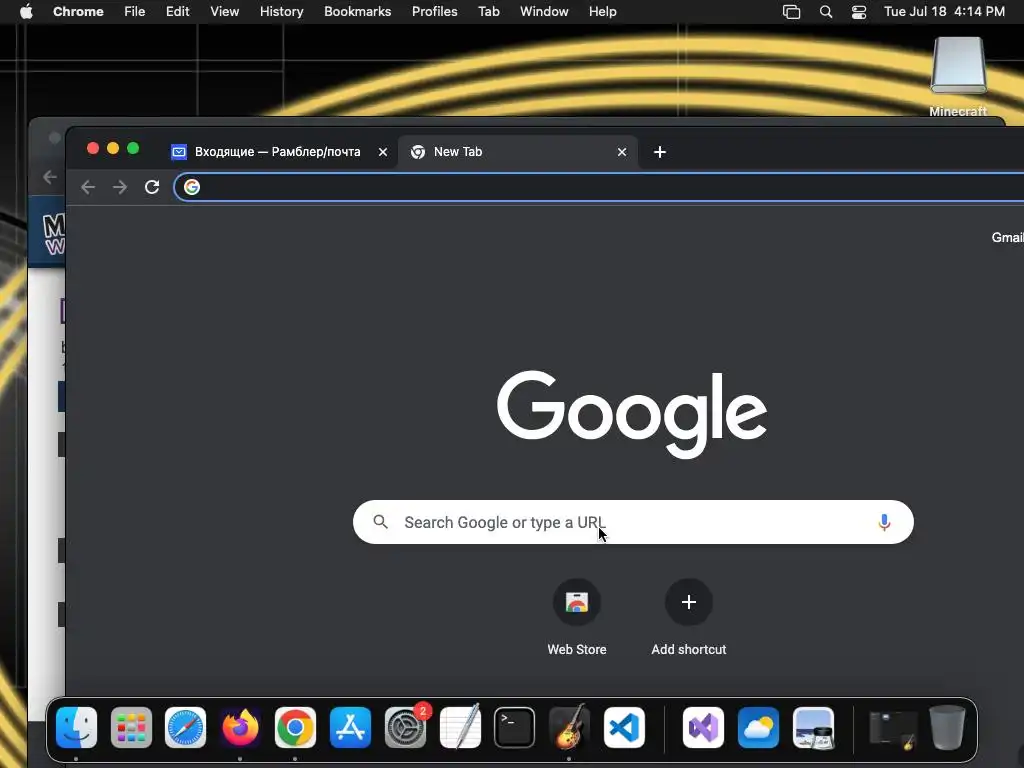The height and width of the screenshot is (768, 1024).
Task: Click the search magnifier icon in Google box
Action: (x=381, y=522)
